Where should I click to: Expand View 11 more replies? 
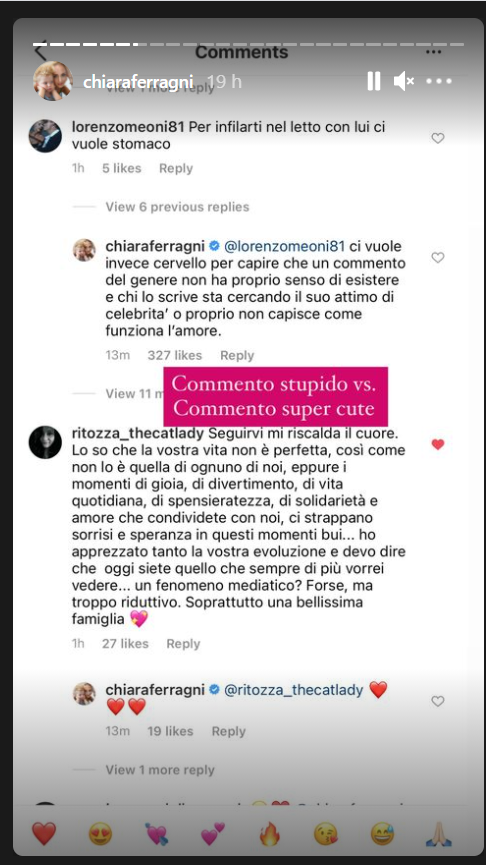coord(134,393)
